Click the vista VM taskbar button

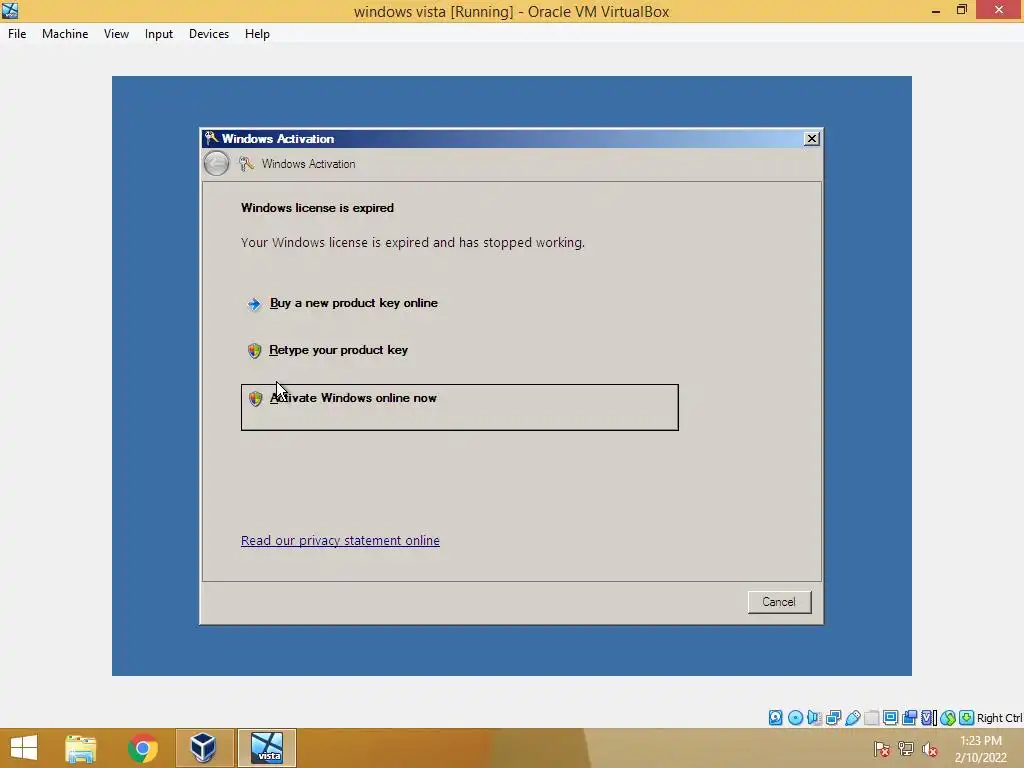pos(266,748)
